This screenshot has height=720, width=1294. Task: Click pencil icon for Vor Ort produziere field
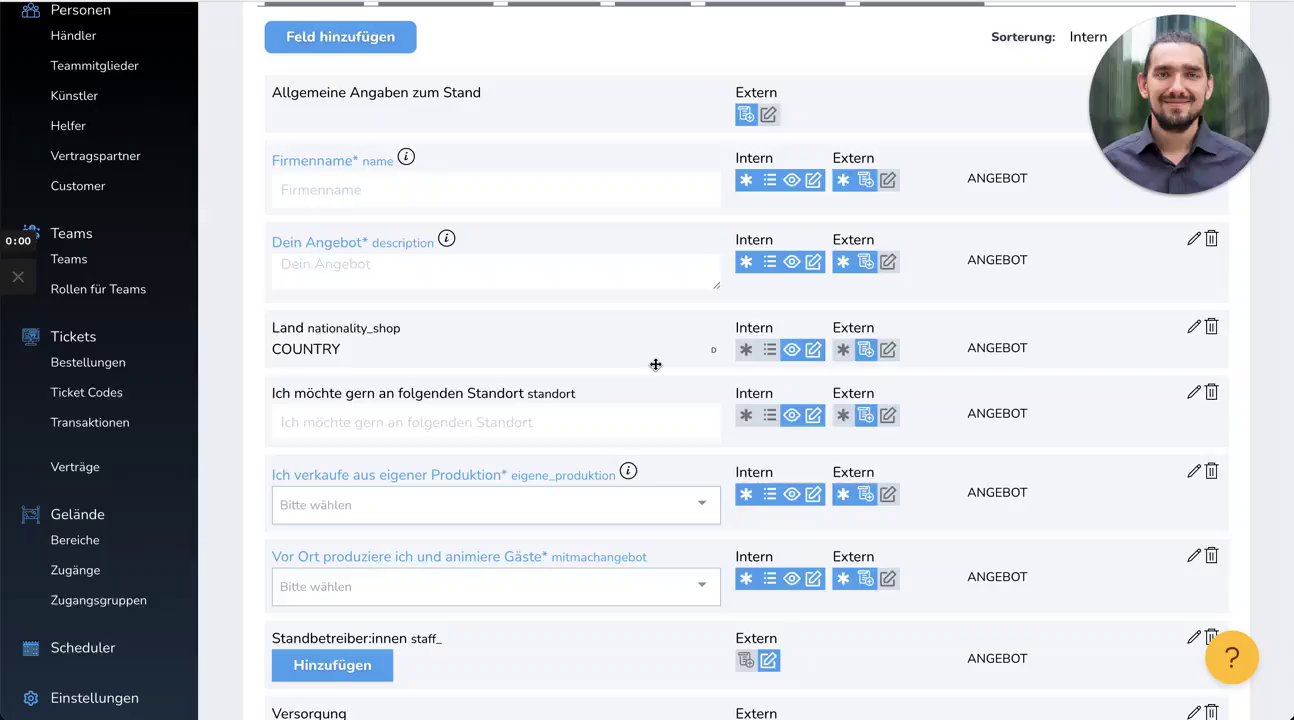1193,556
